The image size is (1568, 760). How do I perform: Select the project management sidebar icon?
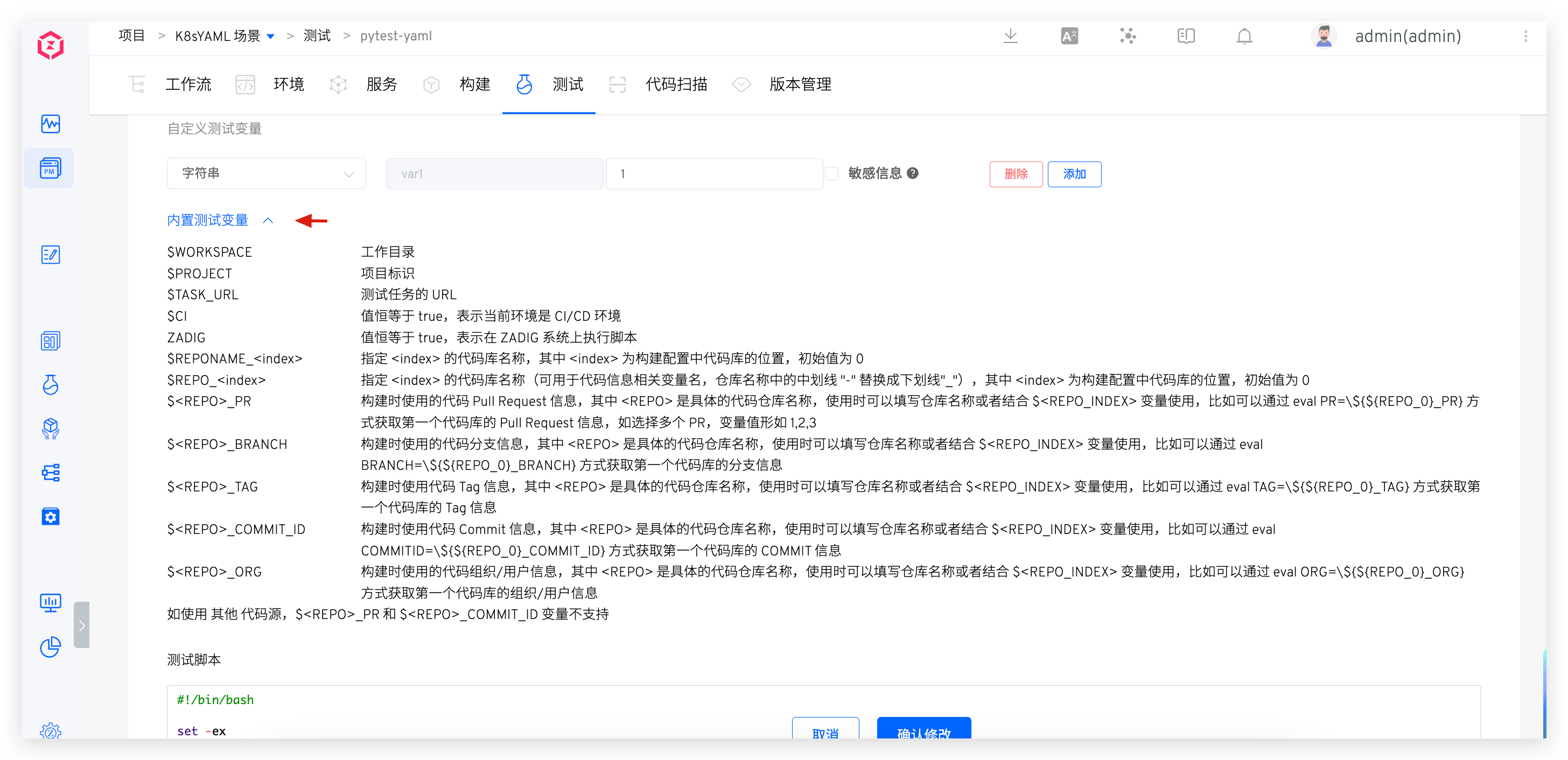[x=50, y=168]
